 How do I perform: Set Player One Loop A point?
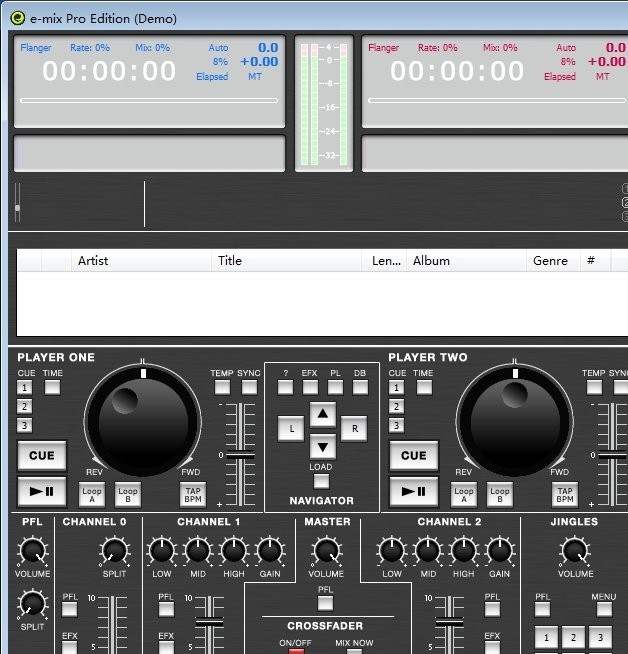click(92, 495)
